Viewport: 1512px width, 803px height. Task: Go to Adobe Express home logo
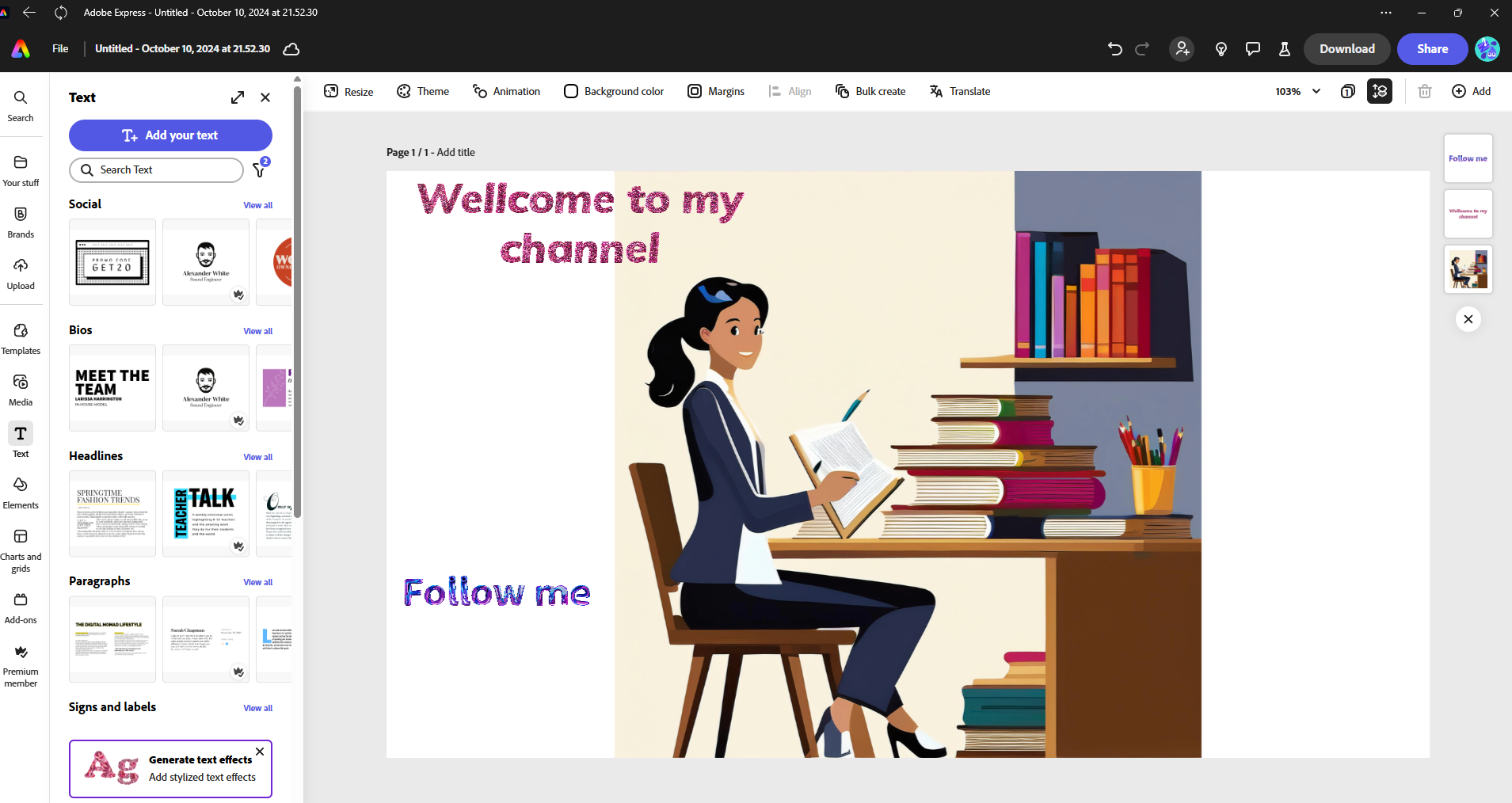tap(21, 49)
